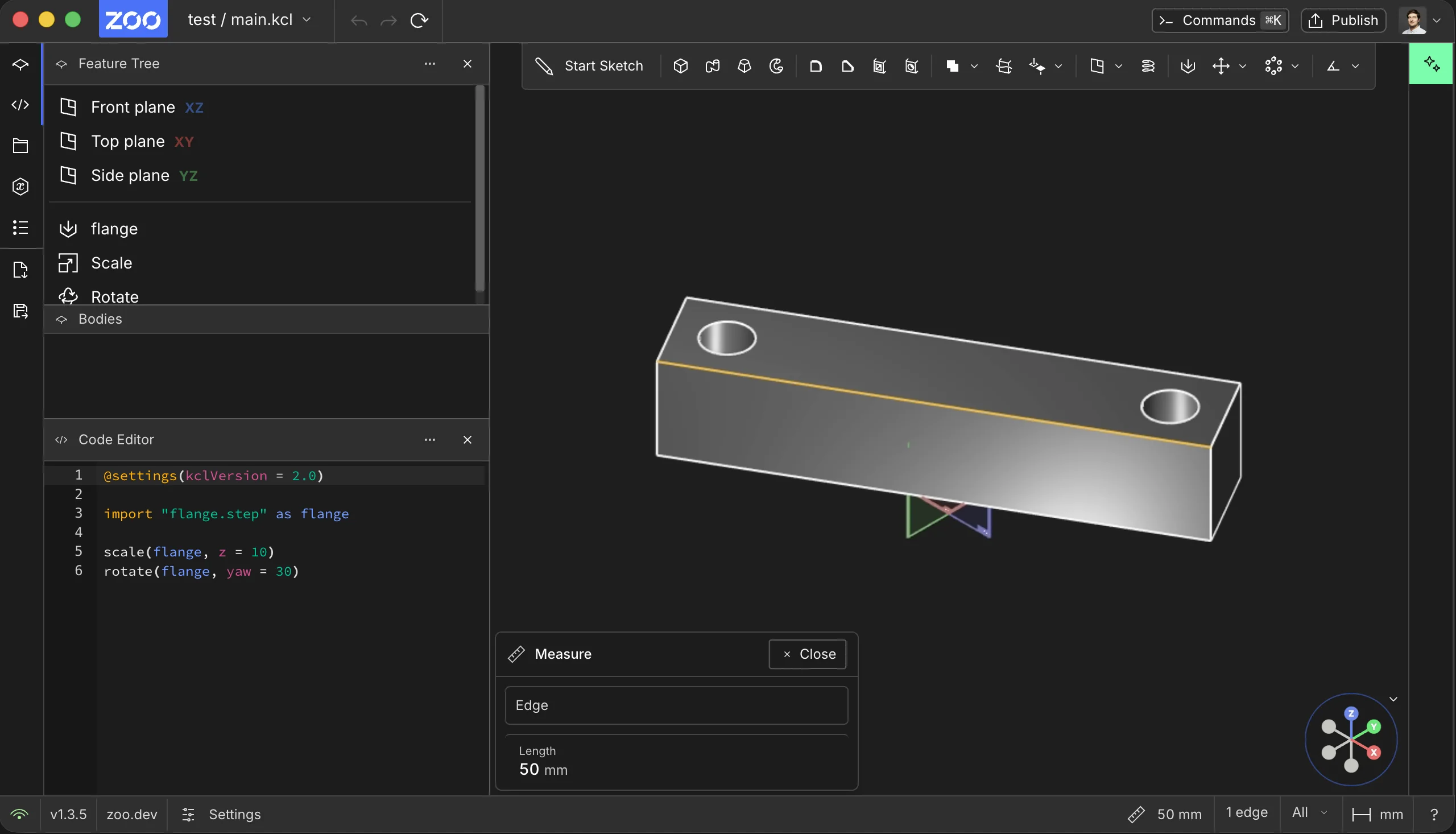This screenshot has width=1456, height=834.
Task: Close the Feature Tree pane
Action: coord(467,64)
